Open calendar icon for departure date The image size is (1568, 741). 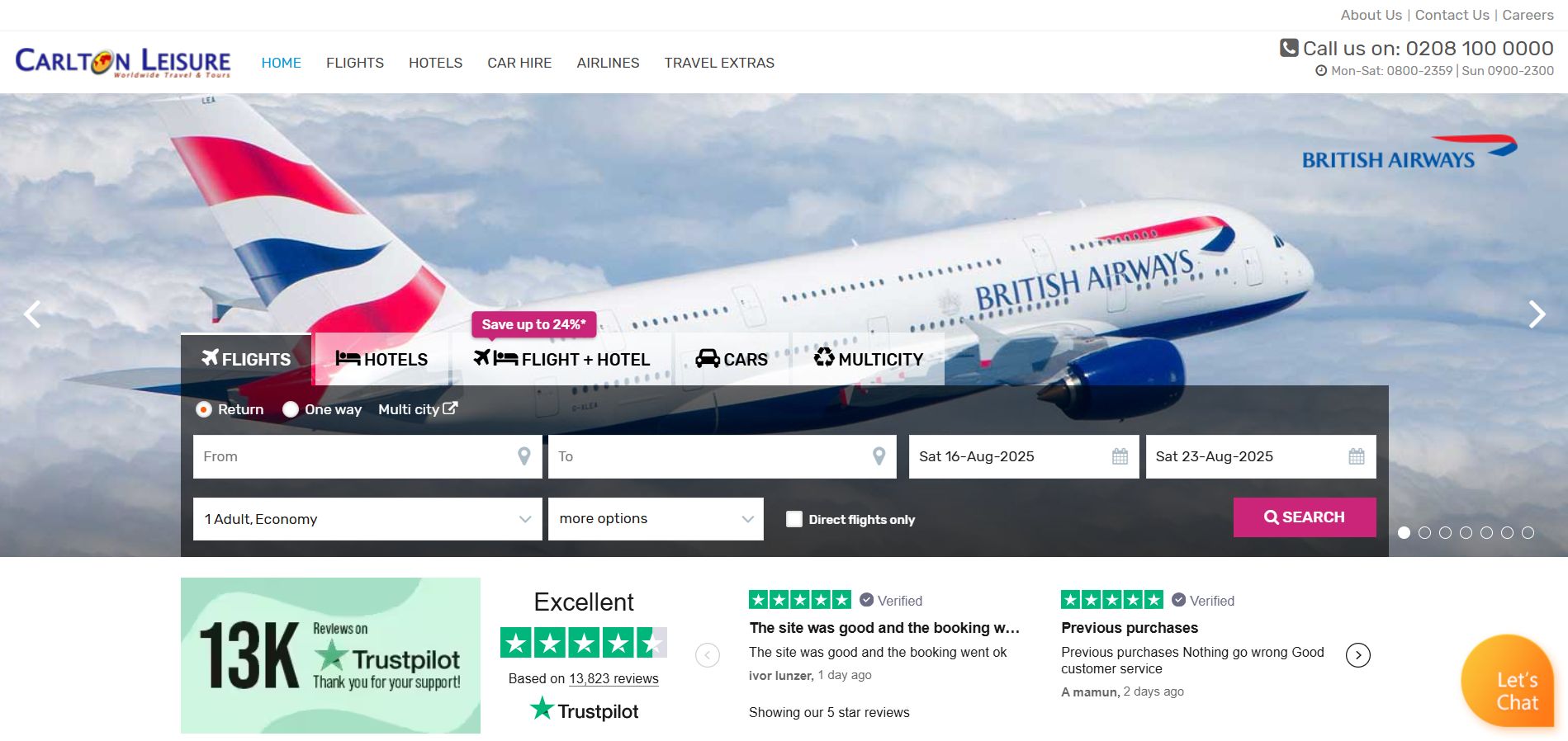click(x=1120, y=456)
